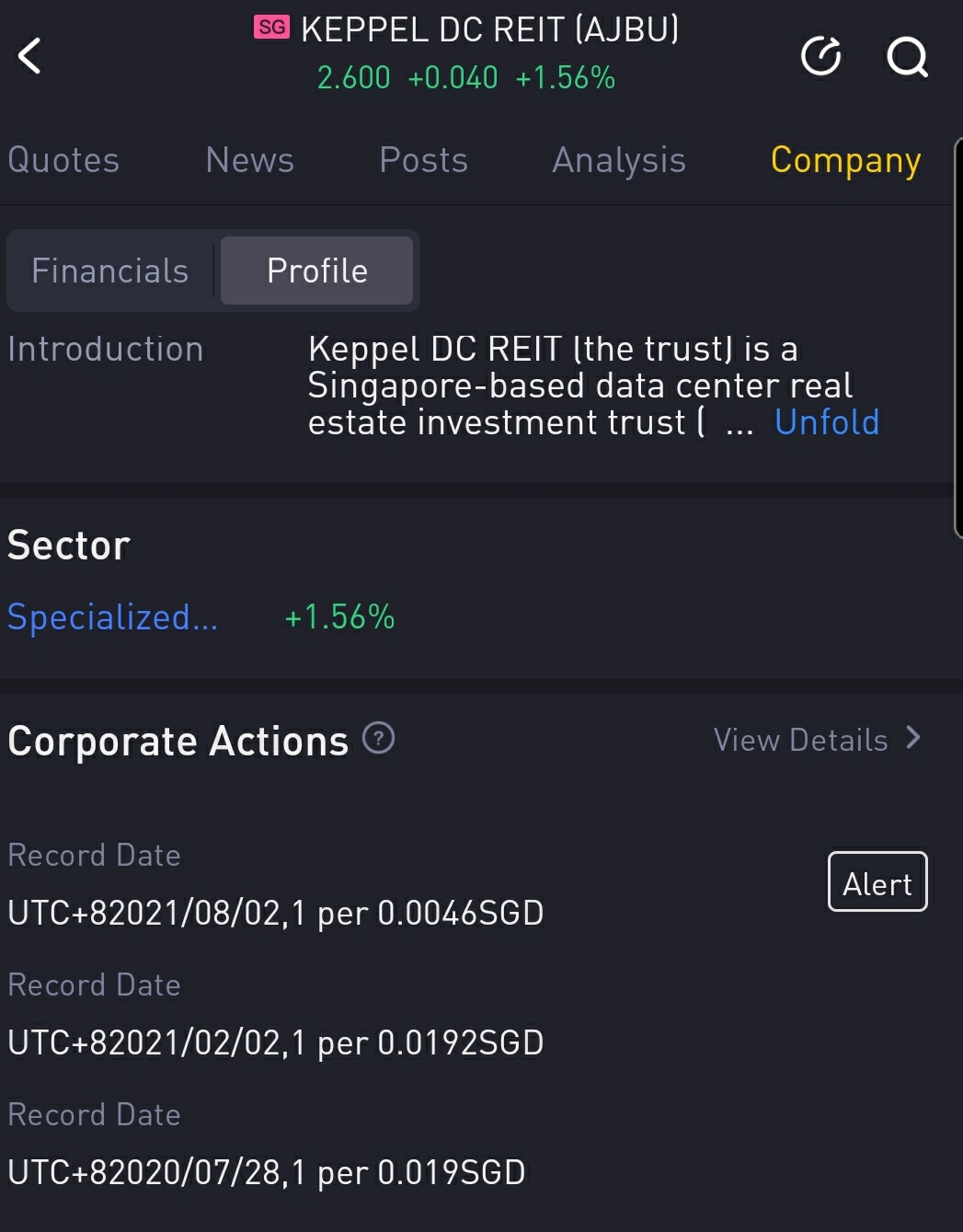Tap the 2021/02/02 record date entry
963x1232 pixels.
coord(275,1042)
